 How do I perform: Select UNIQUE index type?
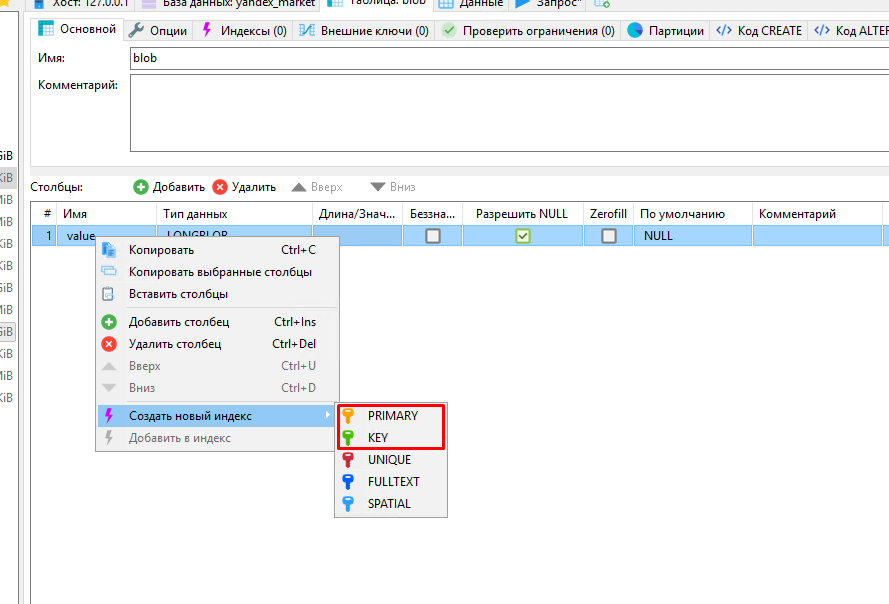point(391,460)
